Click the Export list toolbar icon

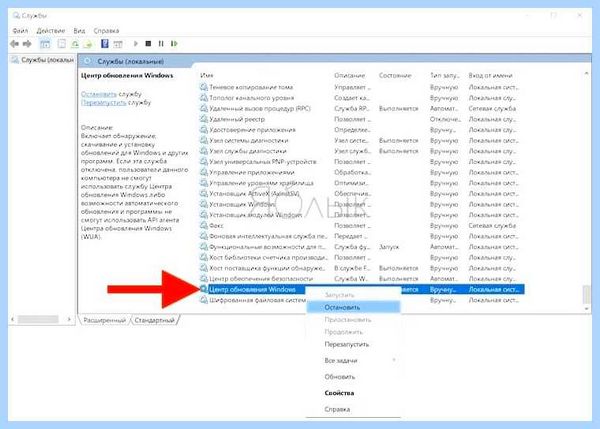point(88,44)
